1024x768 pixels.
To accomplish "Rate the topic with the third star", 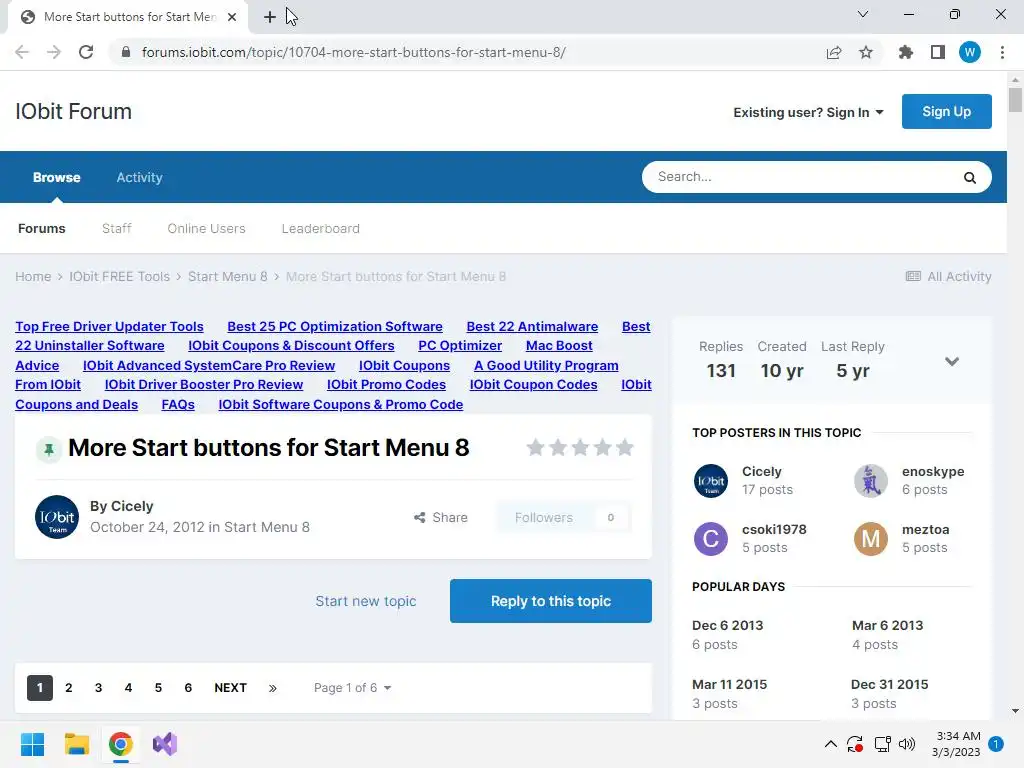I will tap(580, 447).
